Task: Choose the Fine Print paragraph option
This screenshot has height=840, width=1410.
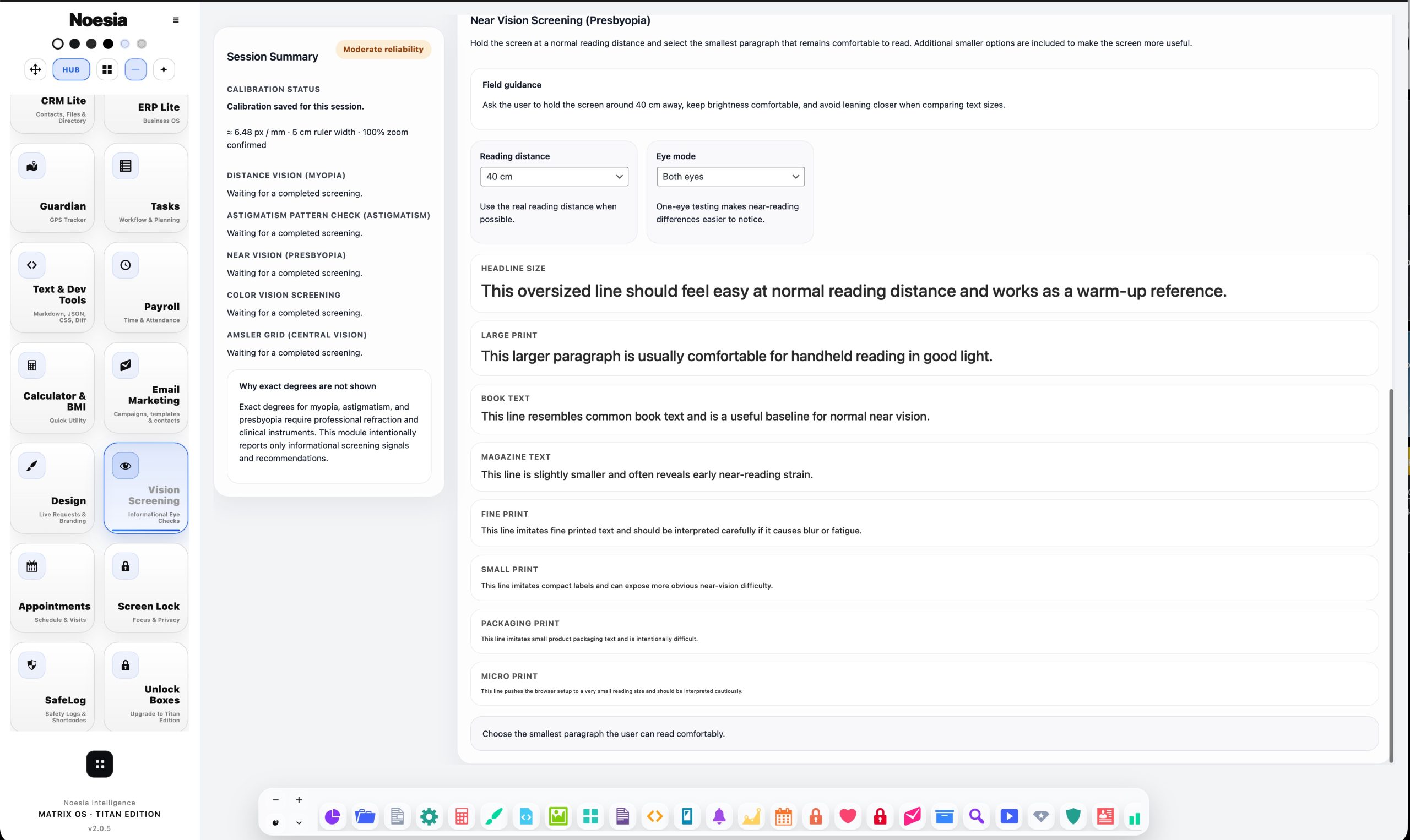Action: click(924, 523)
